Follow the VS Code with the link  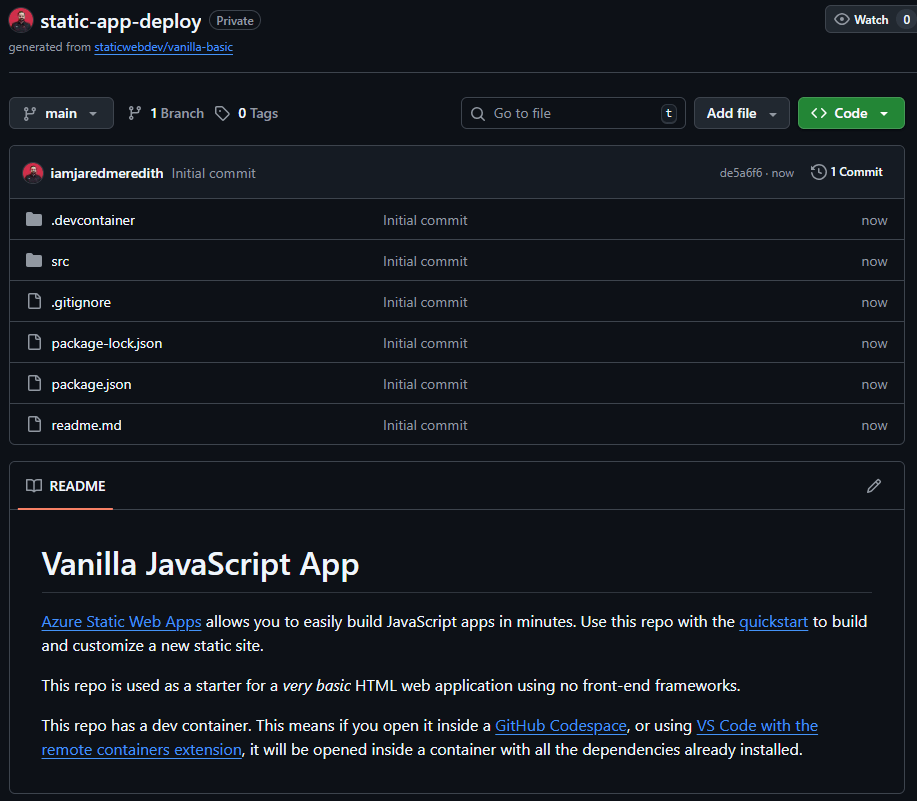(x=757, y=726)
